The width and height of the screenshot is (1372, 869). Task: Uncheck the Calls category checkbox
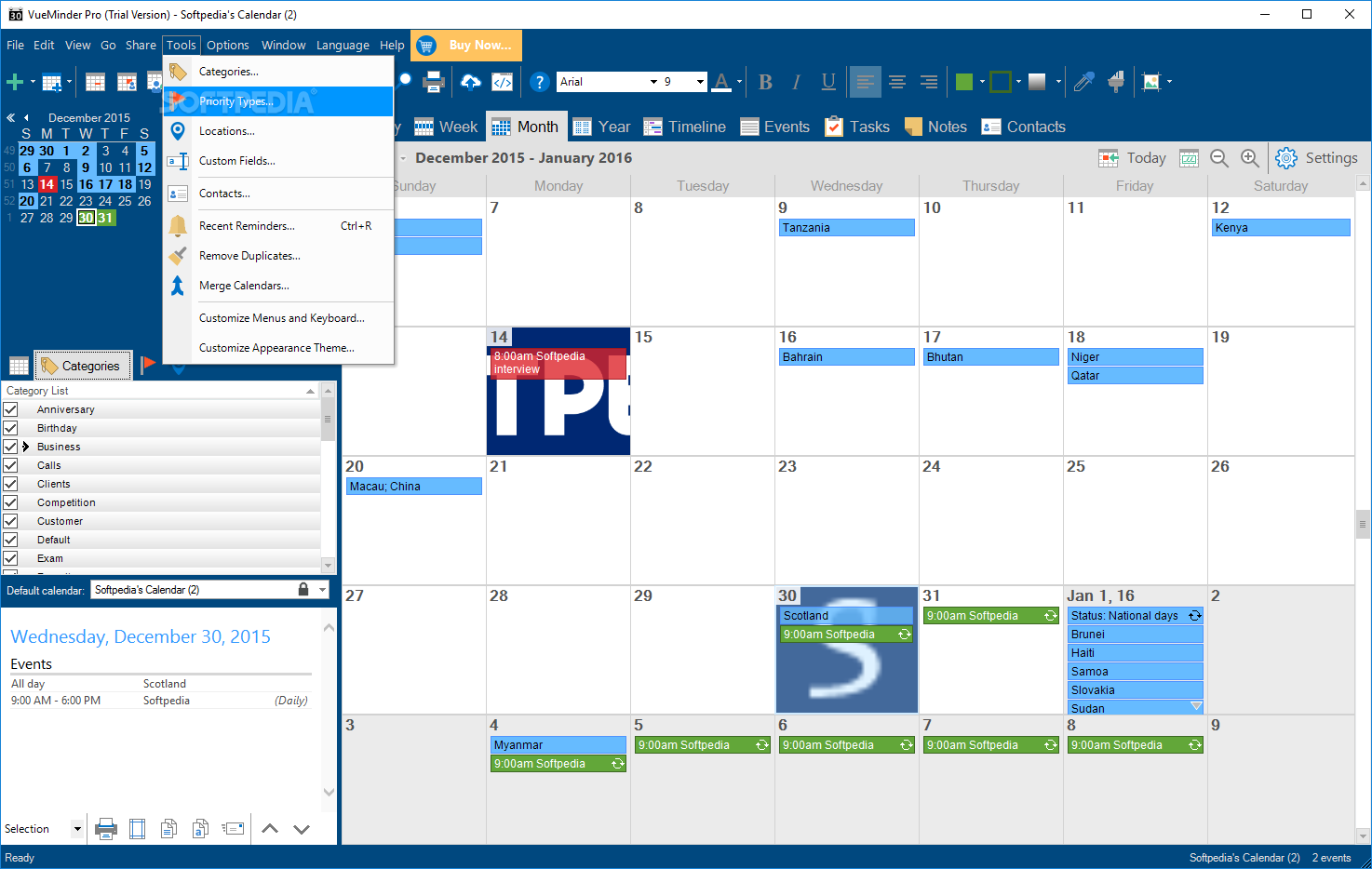click(11, 465)
